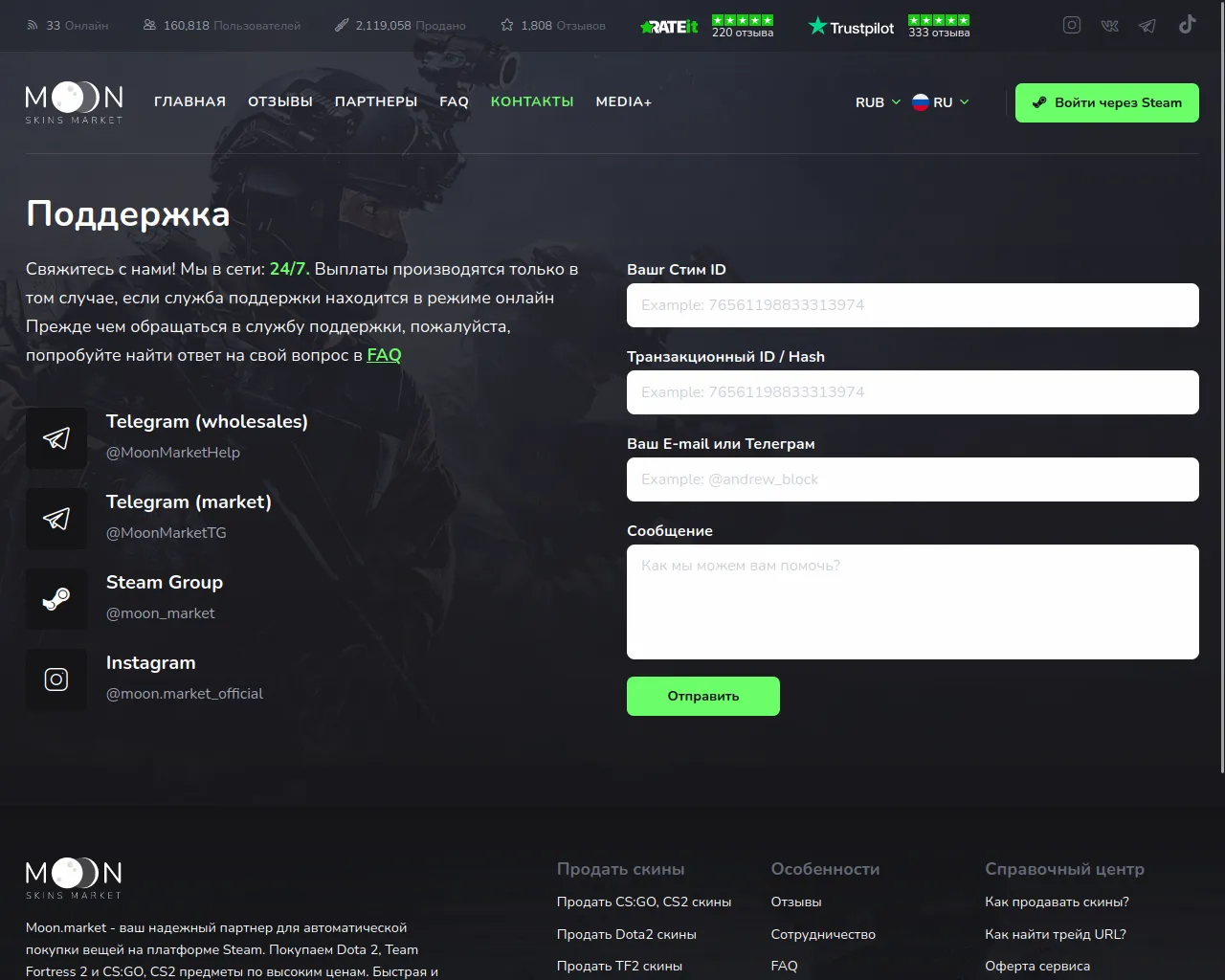Image resolution: width=1225 pixels, height=980 pixels.
Task: Open Как продавать скины? footer link
Action: point(1058,902)
